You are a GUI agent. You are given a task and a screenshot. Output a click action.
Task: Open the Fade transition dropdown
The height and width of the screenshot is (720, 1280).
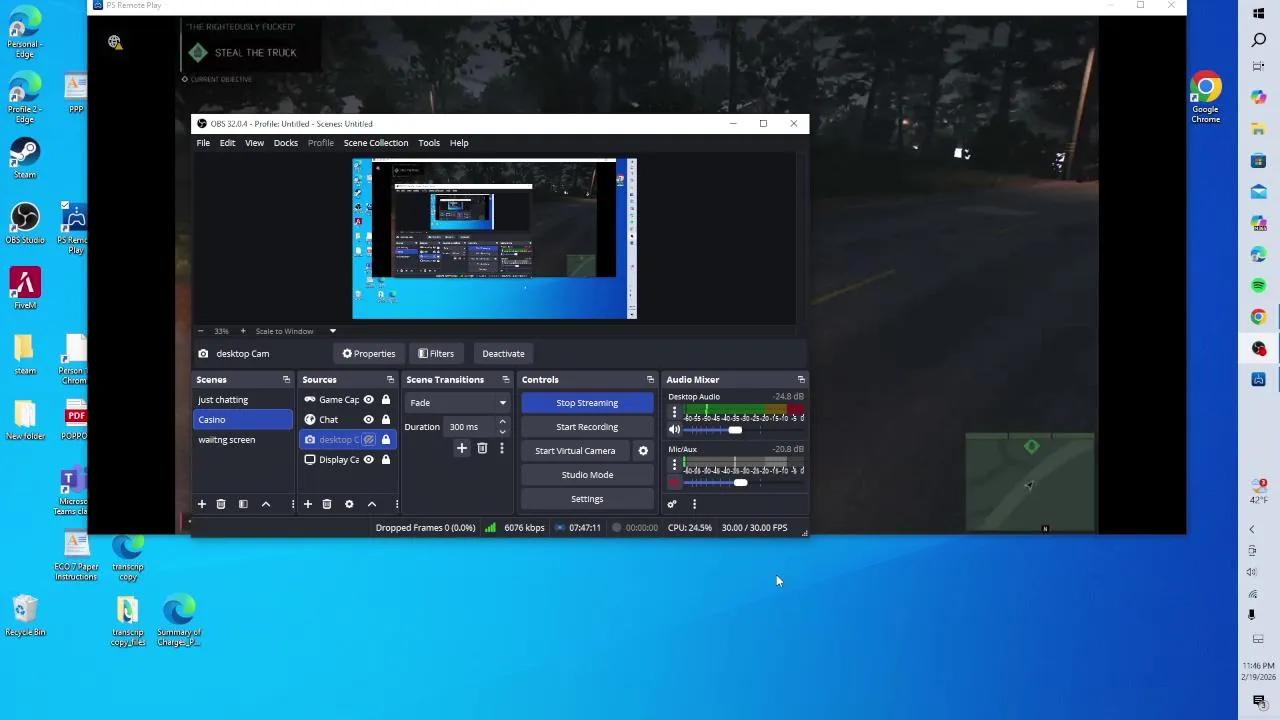[x=458, y=403]
